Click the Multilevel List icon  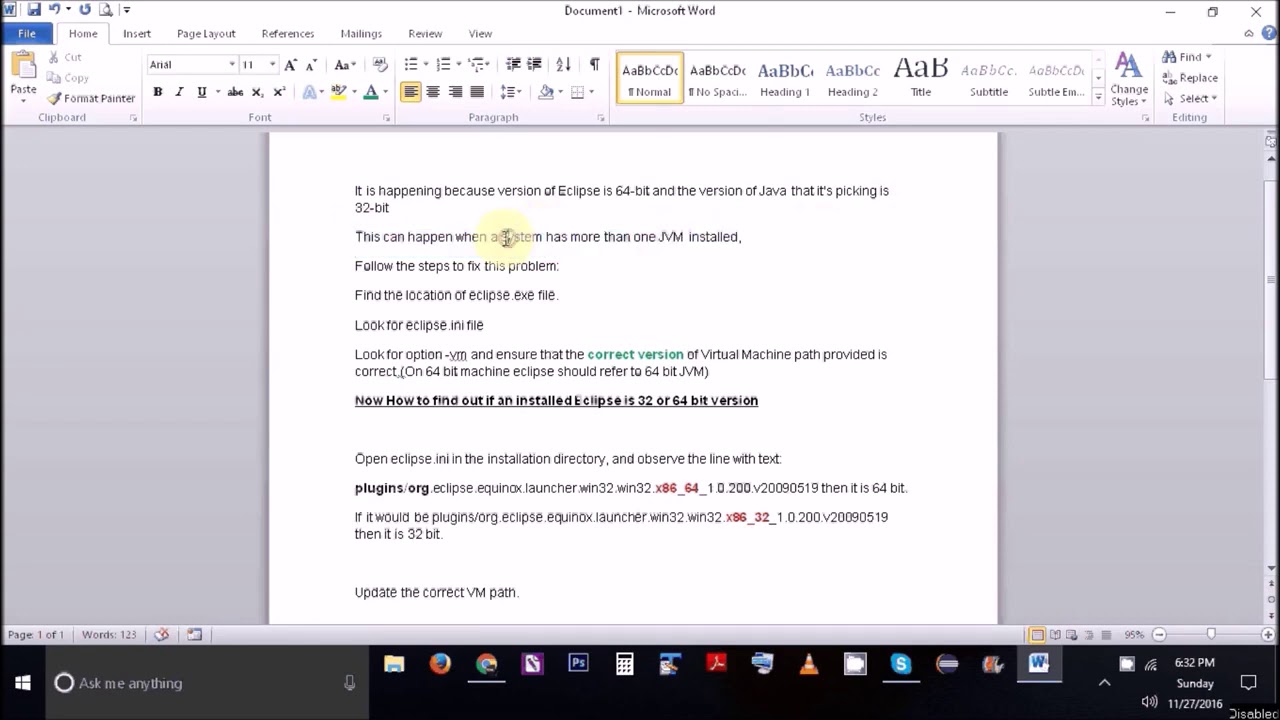tap(477, 64)
